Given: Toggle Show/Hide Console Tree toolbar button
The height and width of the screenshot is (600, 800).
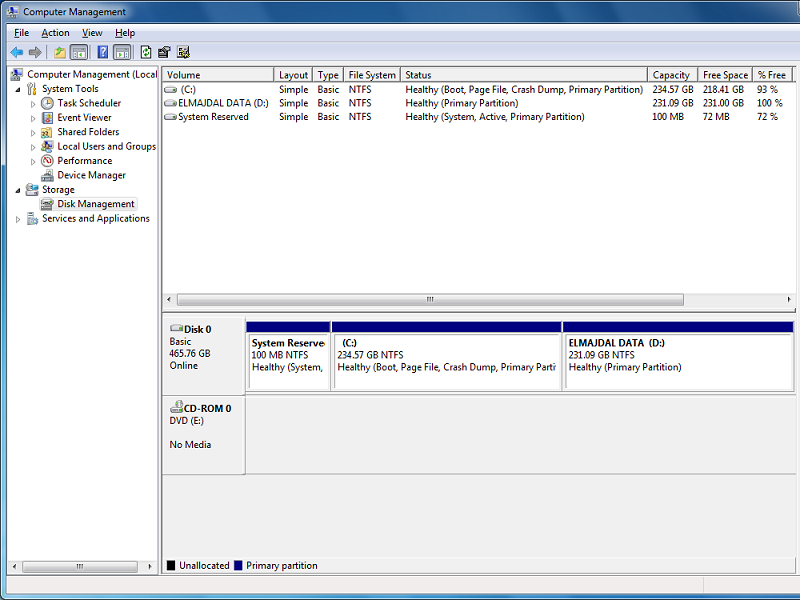Looking at the screenshot, I should [x=79, y=52].
